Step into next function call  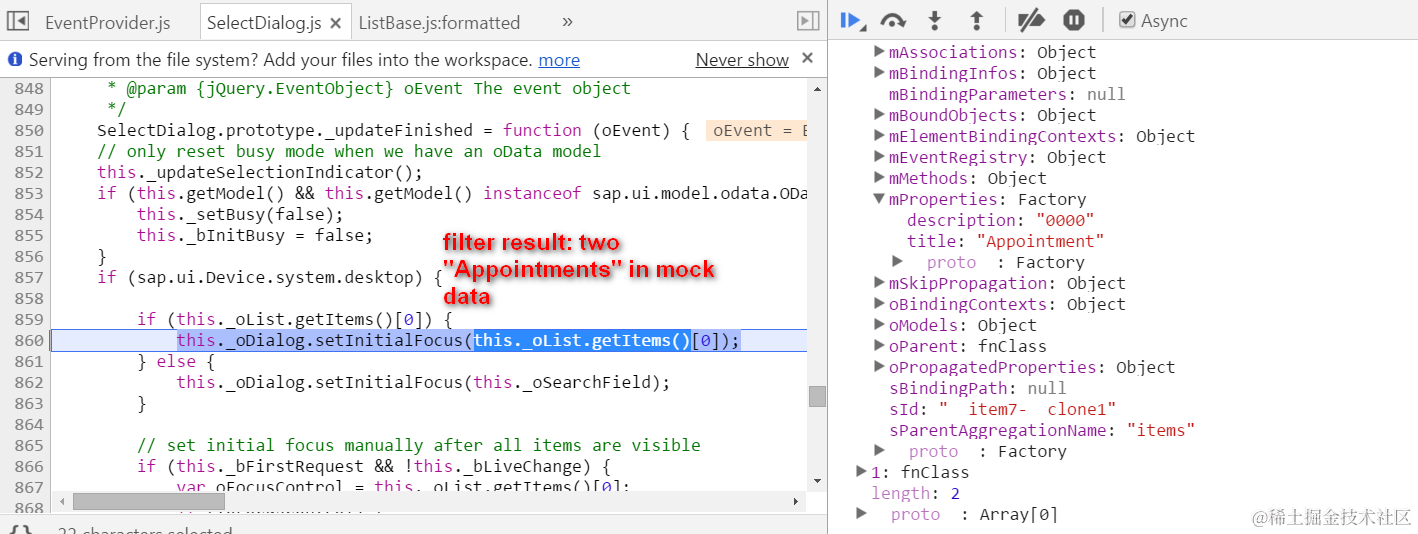935,20
